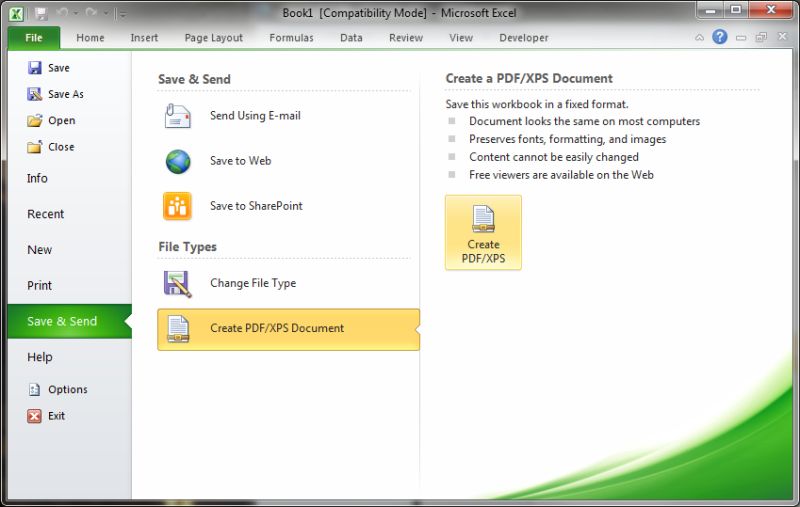Image resolution: width=800 pixels, height=507 pixels.
Task: Open the Customize Quick Access Toolbar dropdown
Action: pos(123,14)
